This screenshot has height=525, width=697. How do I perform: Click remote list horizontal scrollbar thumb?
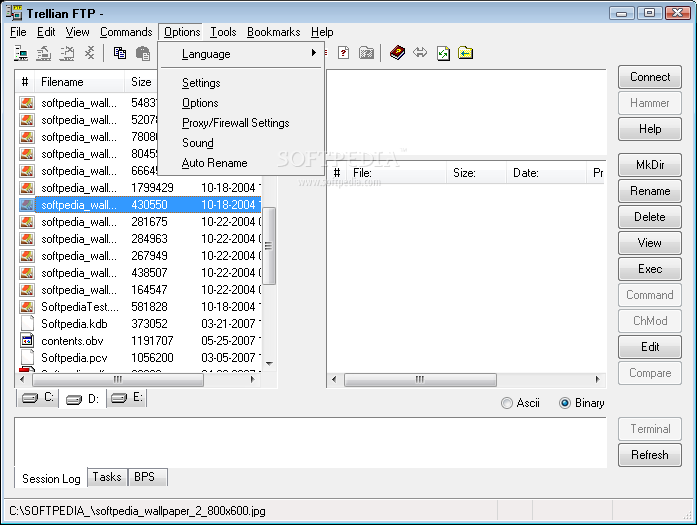[x=420, y=380]
